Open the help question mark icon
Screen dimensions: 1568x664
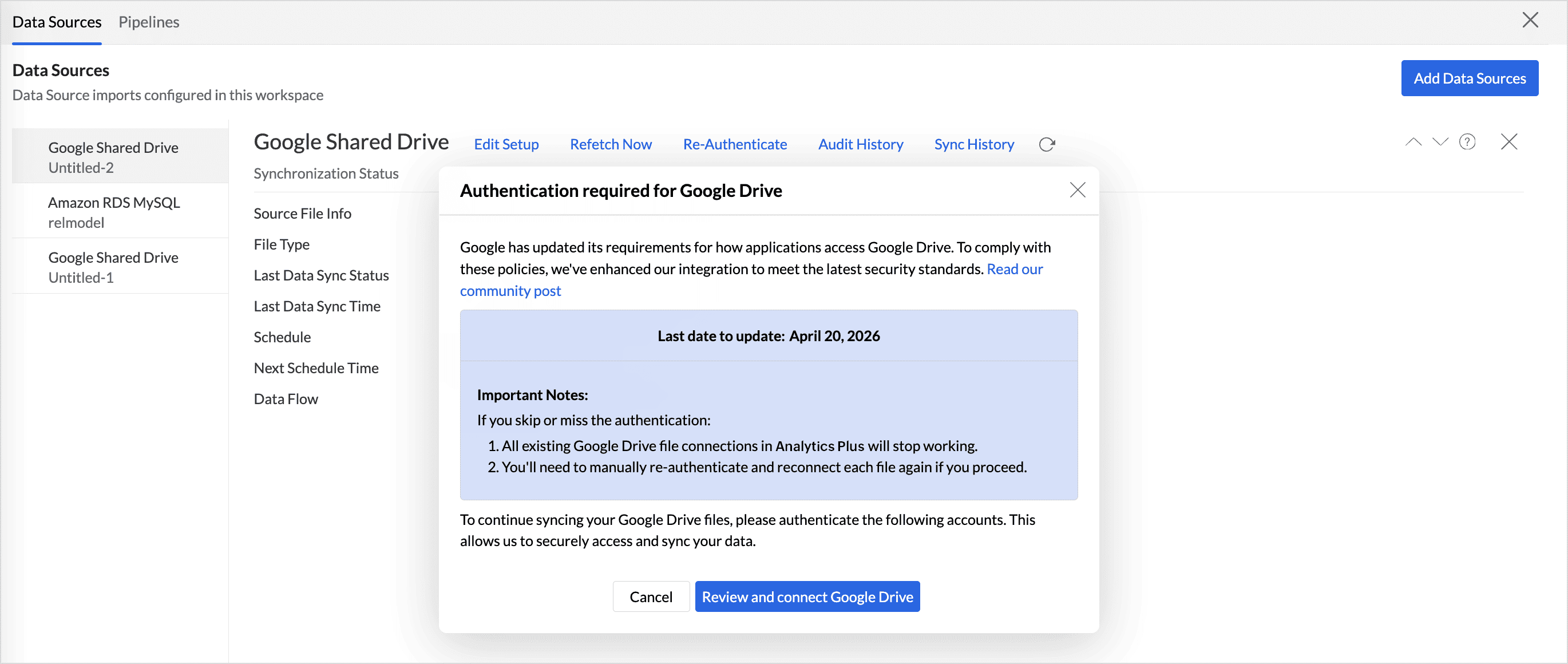point(1467,143)
